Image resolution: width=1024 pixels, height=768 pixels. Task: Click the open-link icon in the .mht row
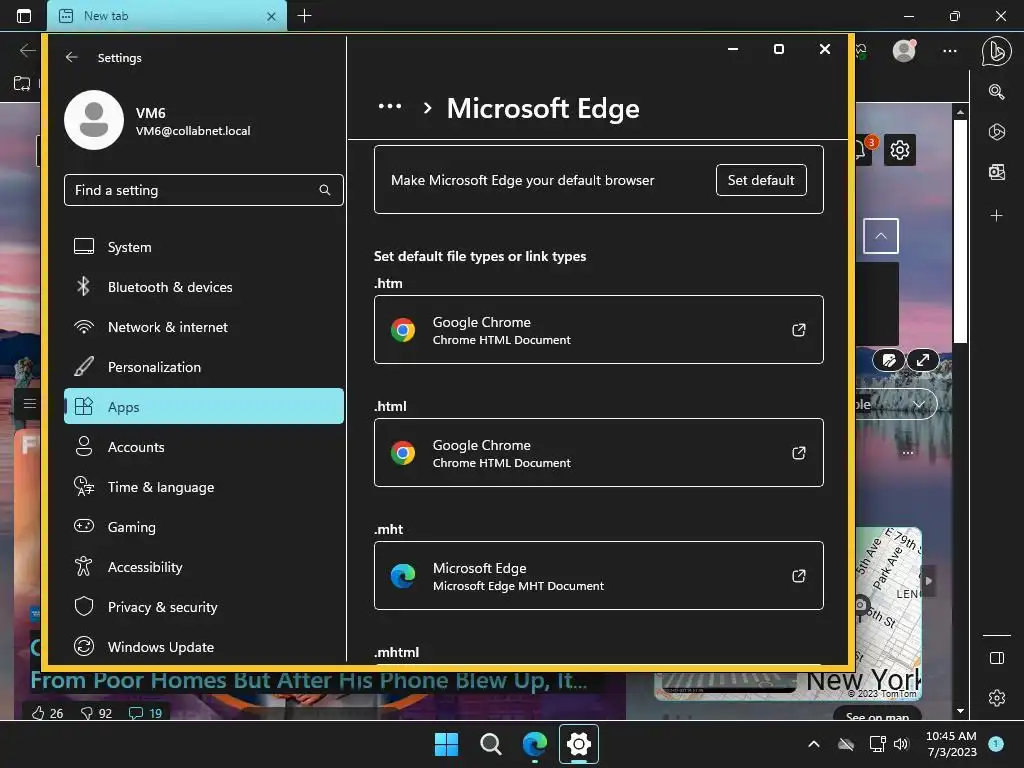[x=799, y=575]
